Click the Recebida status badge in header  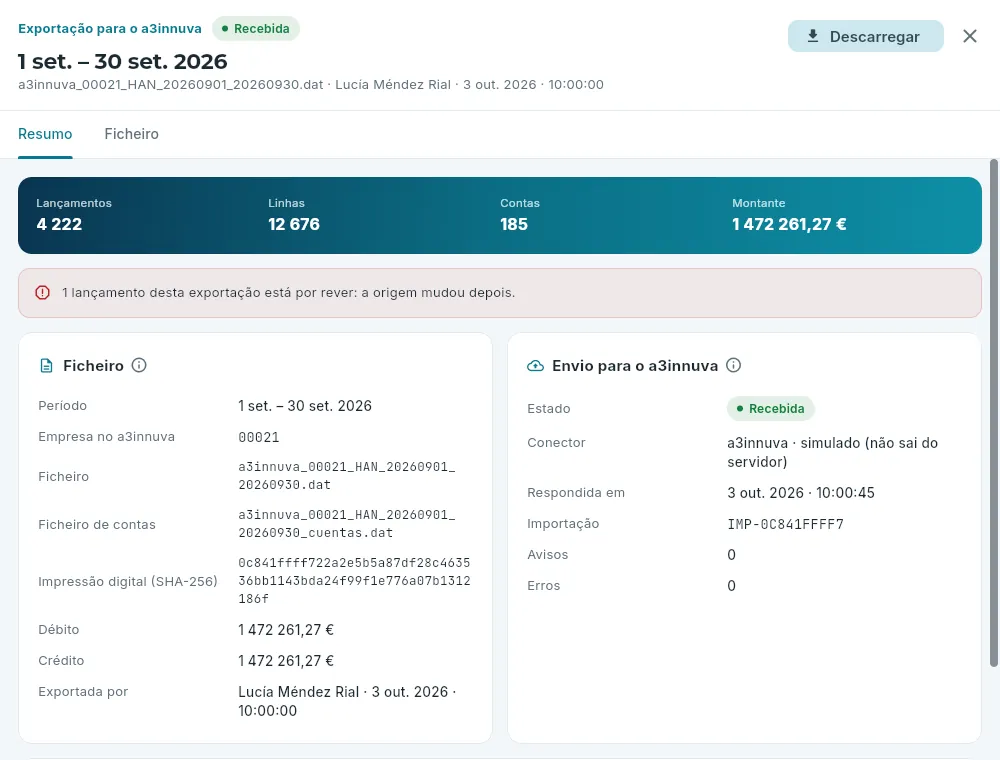(x=256, y=29)
